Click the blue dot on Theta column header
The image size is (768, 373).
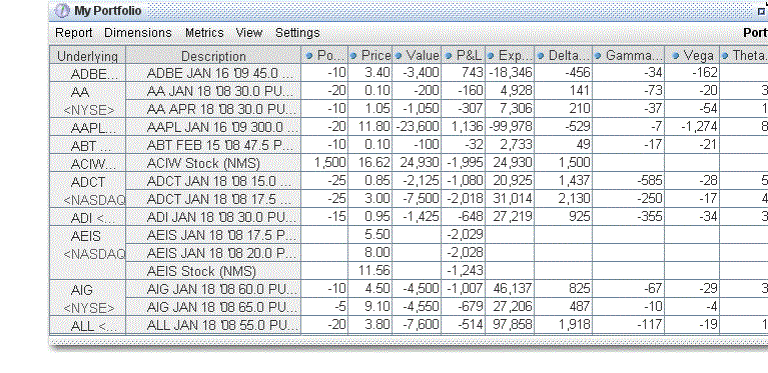pos(725,56)
